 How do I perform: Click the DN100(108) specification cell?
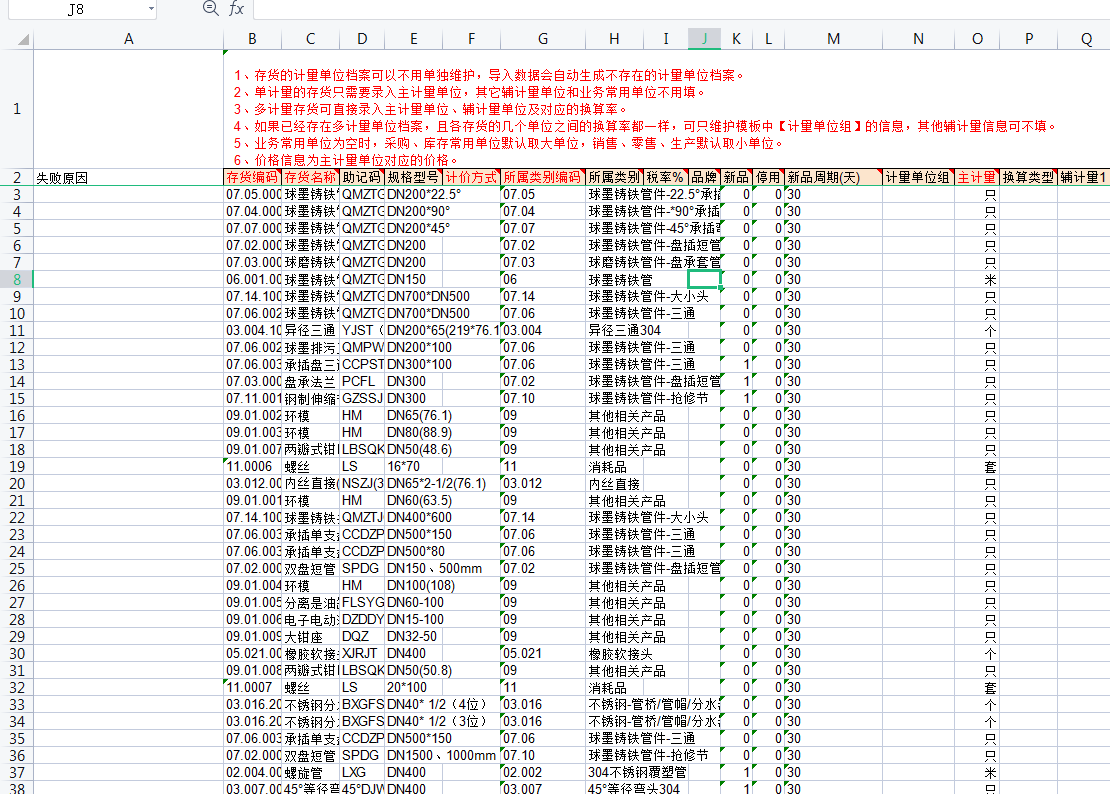point(413,586)
